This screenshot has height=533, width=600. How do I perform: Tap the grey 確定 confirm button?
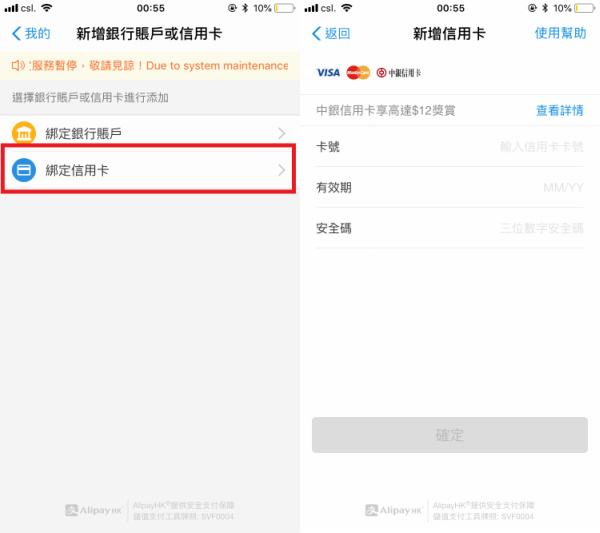[x=450, y=435]
